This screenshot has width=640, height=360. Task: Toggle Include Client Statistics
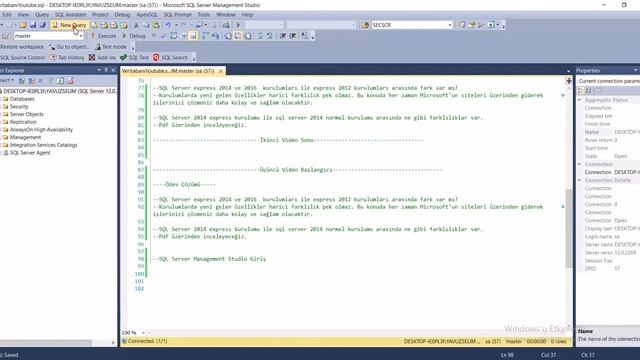coord(215,36)
